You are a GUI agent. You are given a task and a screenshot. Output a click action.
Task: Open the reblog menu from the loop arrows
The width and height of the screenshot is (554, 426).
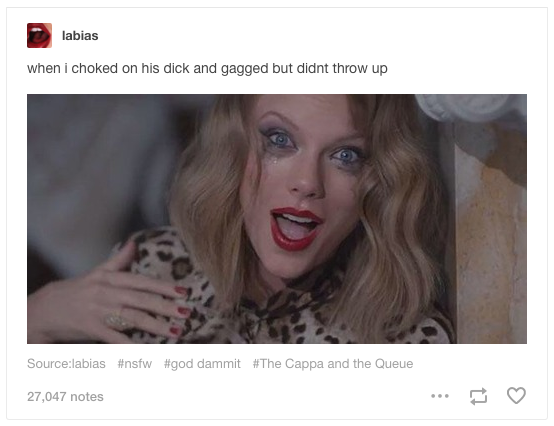tap(478, 396)
